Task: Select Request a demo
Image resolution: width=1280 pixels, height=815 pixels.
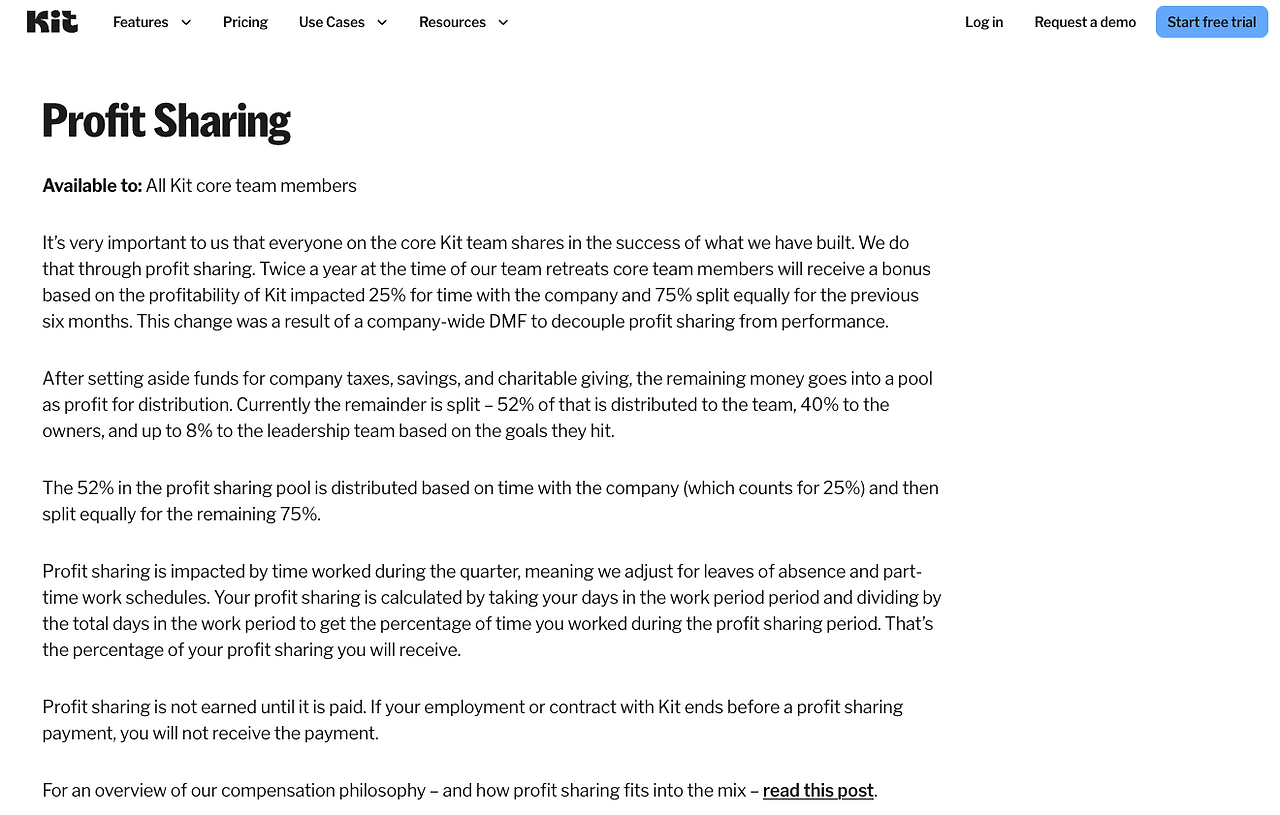Action: coord(1085,22)
